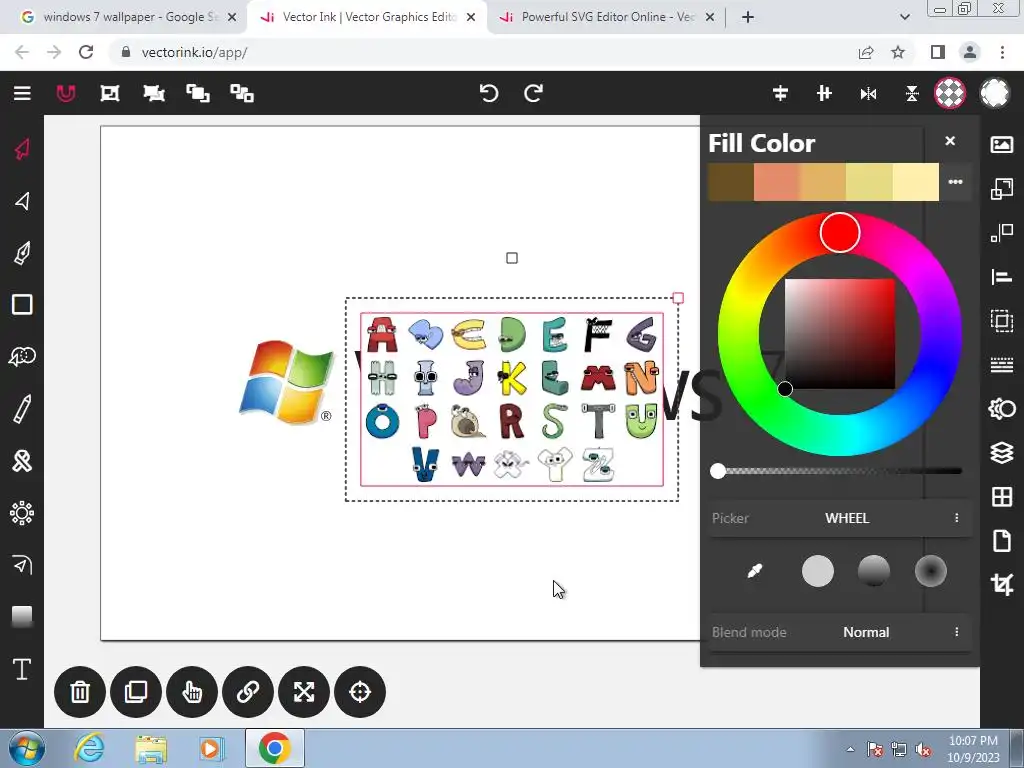The height and width of the screenshot is (768, 1024).
Task: Select the ribbon-shaped tool in left toolbar
Action: 22,461
